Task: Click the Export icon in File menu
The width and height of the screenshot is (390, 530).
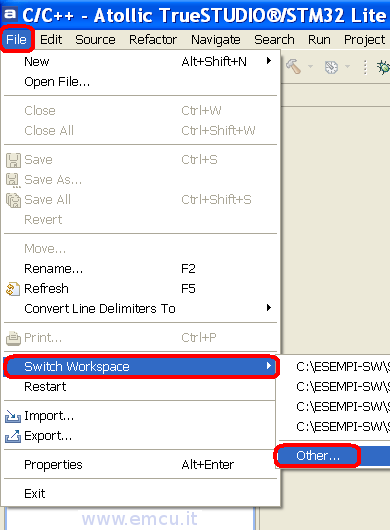Action: 13,436
